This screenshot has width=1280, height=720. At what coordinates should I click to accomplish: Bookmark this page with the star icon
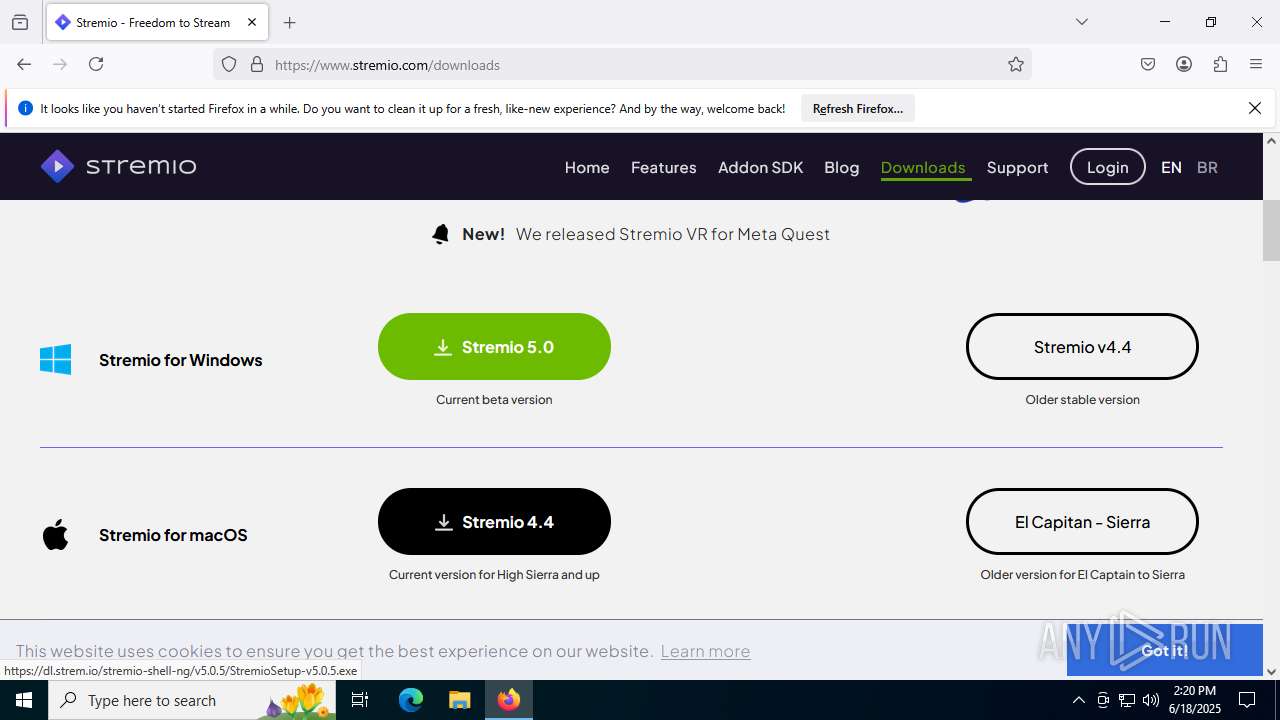[x=1016, y=64]
